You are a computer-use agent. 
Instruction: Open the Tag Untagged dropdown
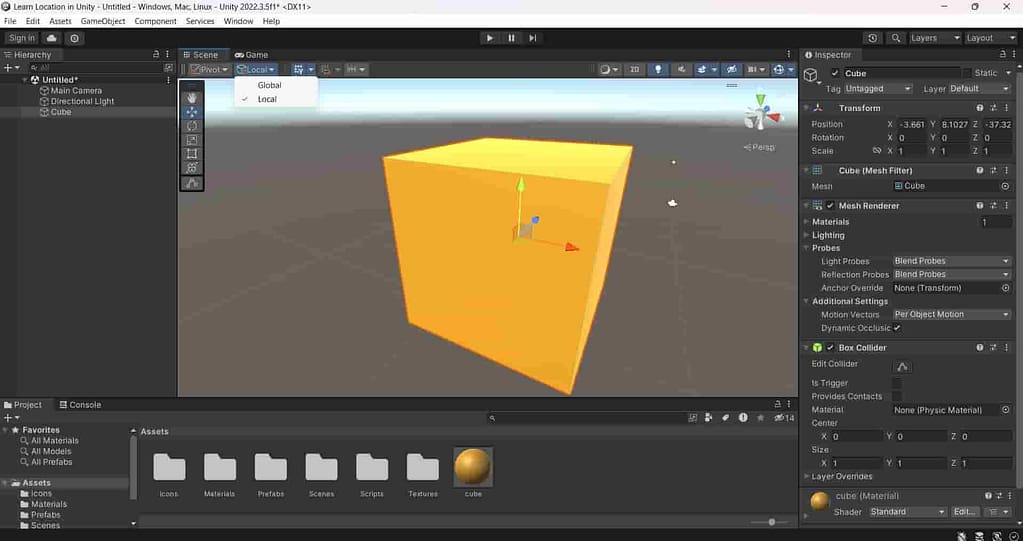coord(878,89)
